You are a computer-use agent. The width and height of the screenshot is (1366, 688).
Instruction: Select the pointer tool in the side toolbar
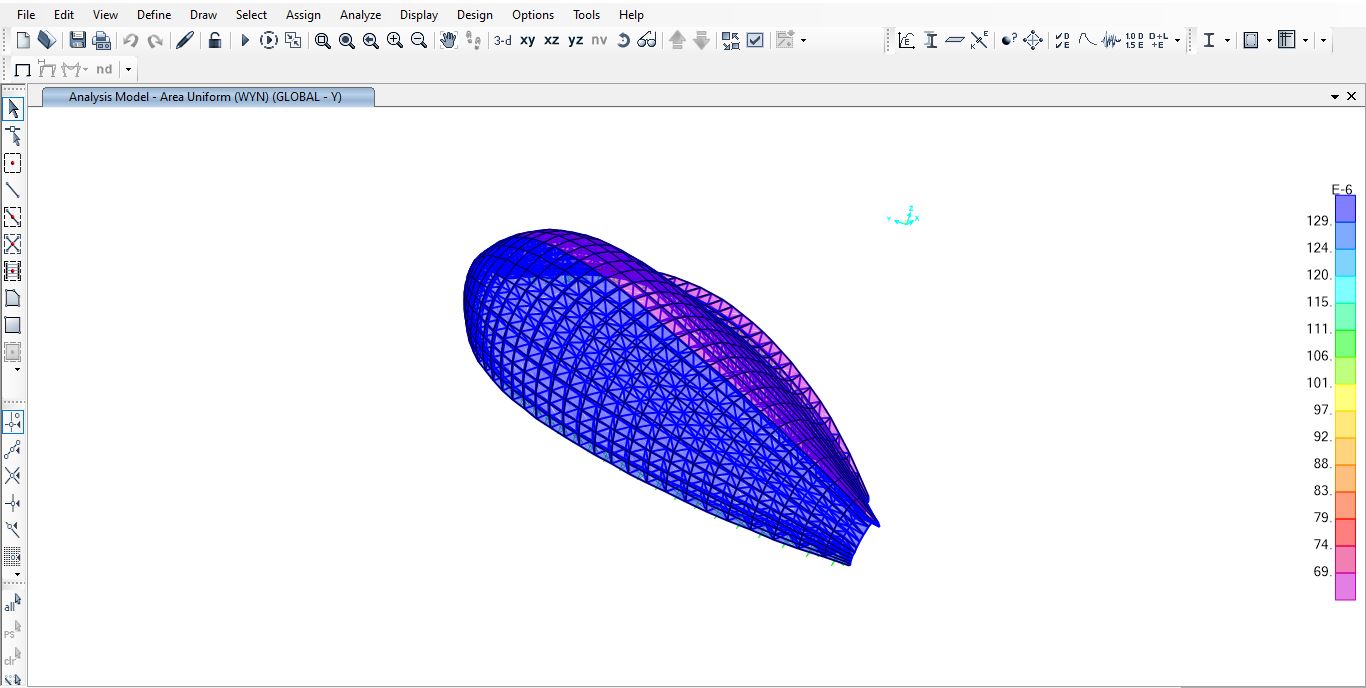[x=13, y=109]
